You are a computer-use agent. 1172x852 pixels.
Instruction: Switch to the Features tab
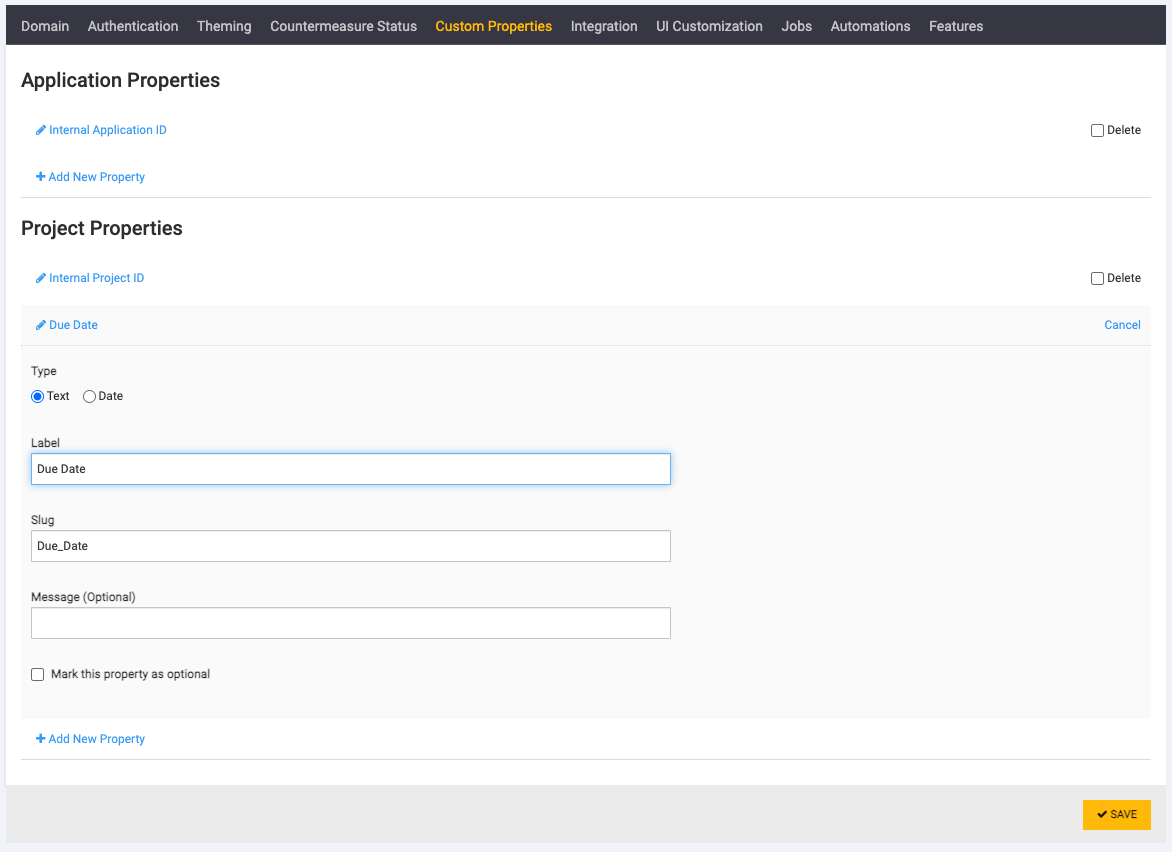pyautogui.click(x=956, y=26)
